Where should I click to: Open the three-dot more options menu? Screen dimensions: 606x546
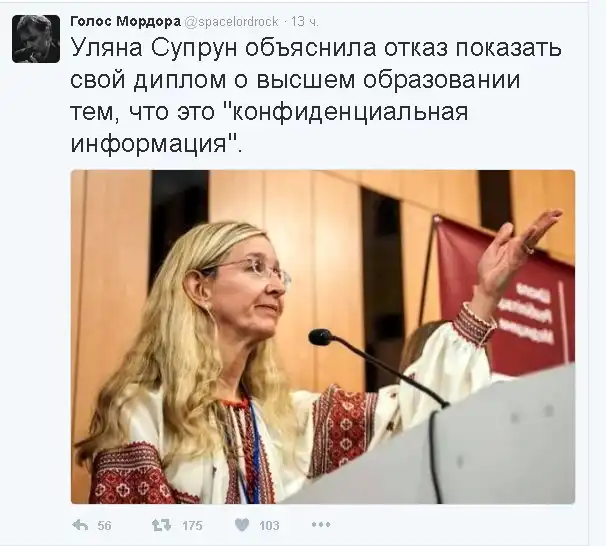(321, 525)
